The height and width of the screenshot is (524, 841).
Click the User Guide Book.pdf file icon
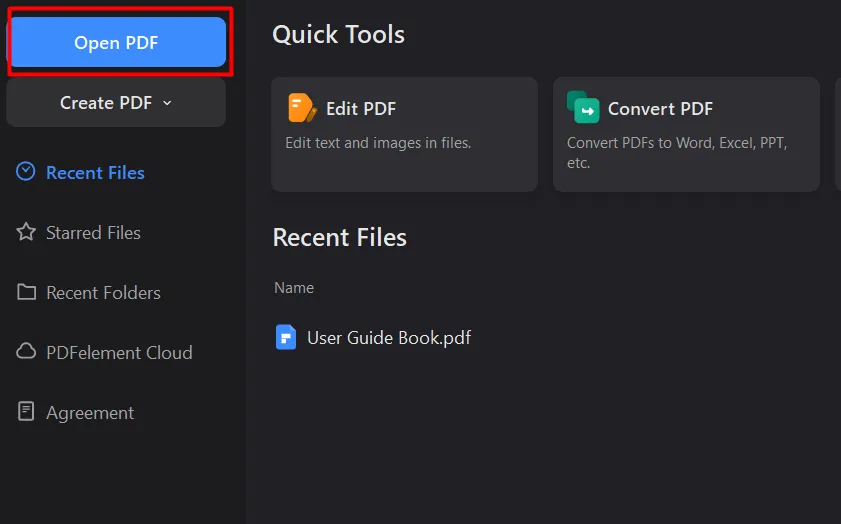[x=286, y=337]
